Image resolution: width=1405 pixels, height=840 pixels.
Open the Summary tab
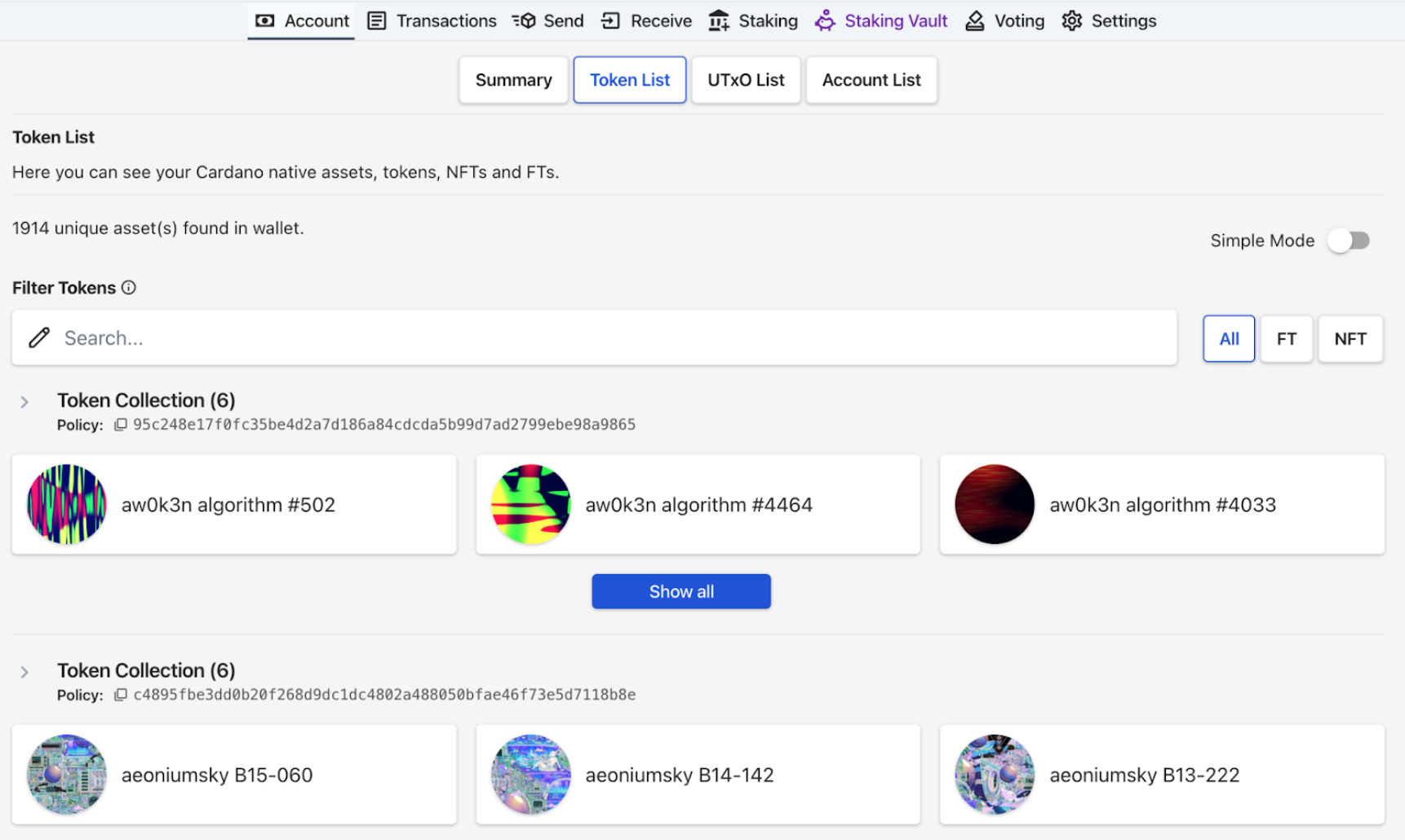pos(513,80)
